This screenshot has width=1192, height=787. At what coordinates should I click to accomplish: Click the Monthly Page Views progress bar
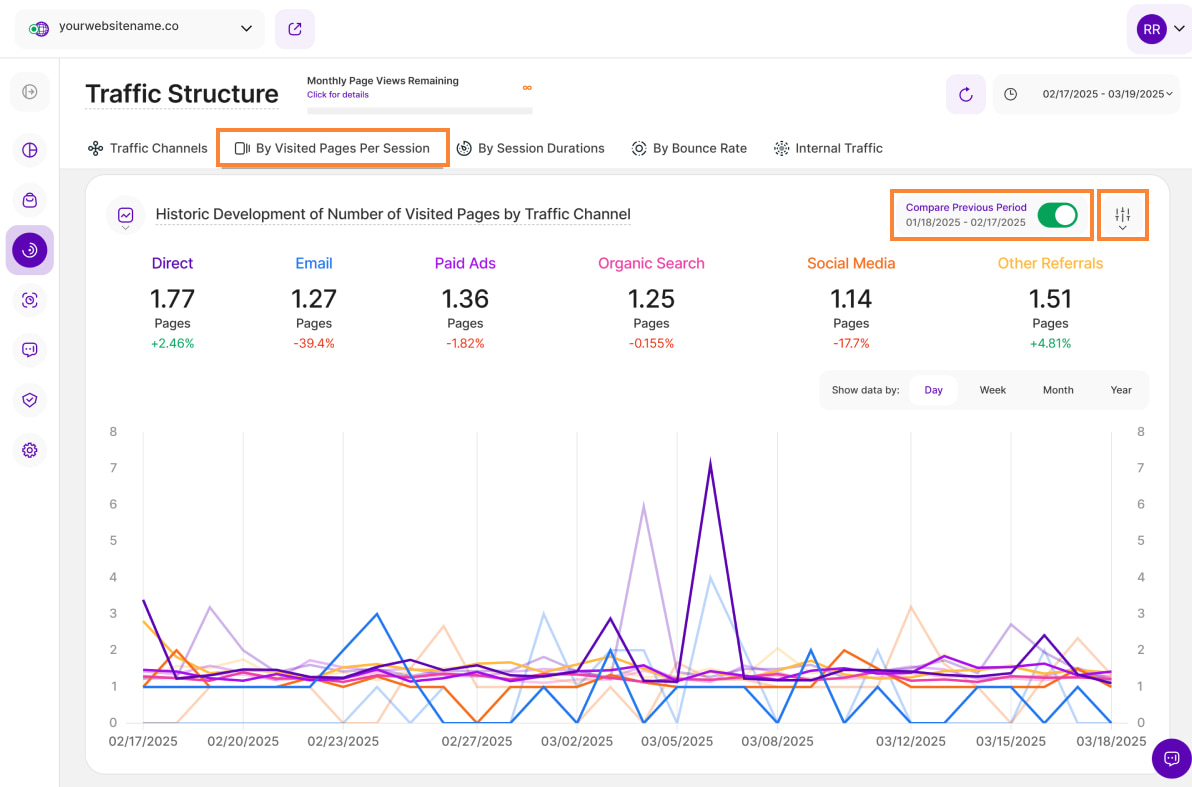[419, 110]
